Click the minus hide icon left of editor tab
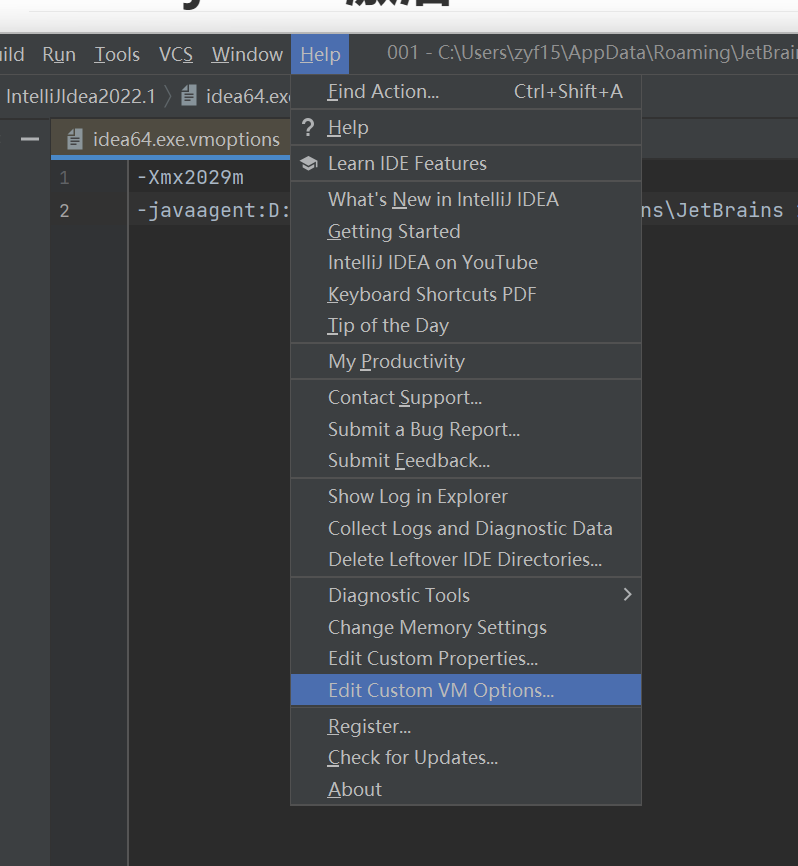 pos(30,139)
